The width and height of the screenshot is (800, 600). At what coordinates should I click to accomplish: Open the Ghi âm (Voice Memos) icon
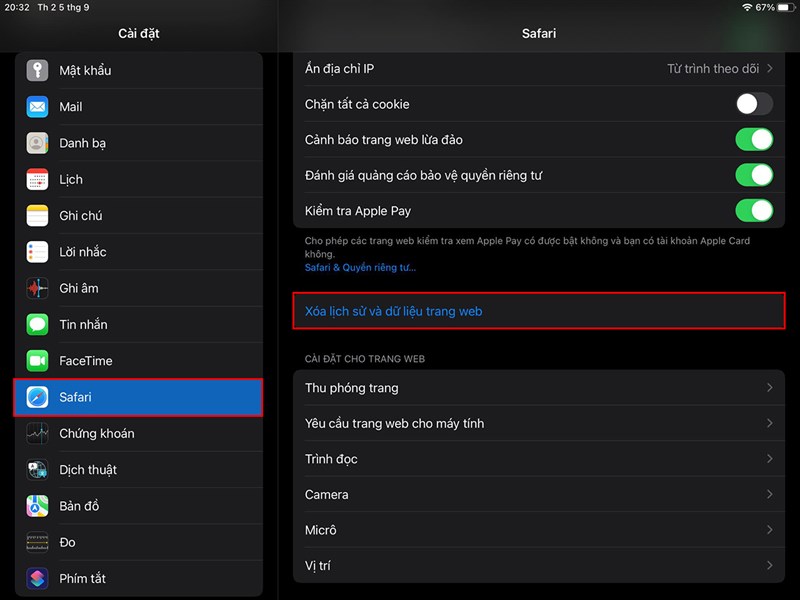pyautogui.click(x=37, y=288)
